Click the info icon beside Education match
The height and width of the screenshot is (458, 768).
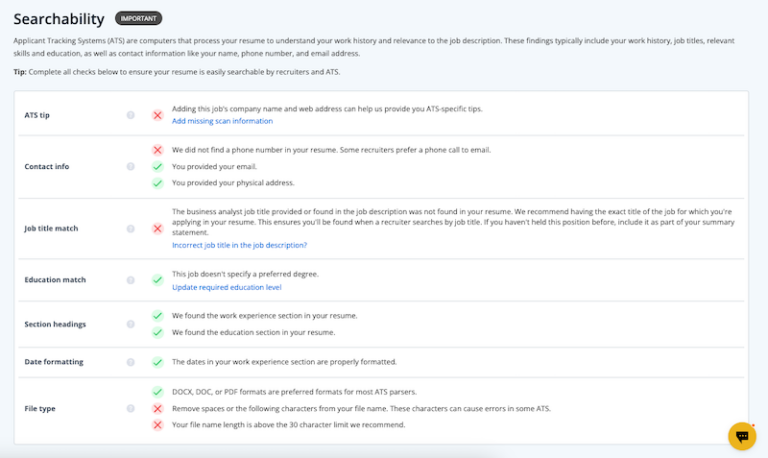[130, 280]
